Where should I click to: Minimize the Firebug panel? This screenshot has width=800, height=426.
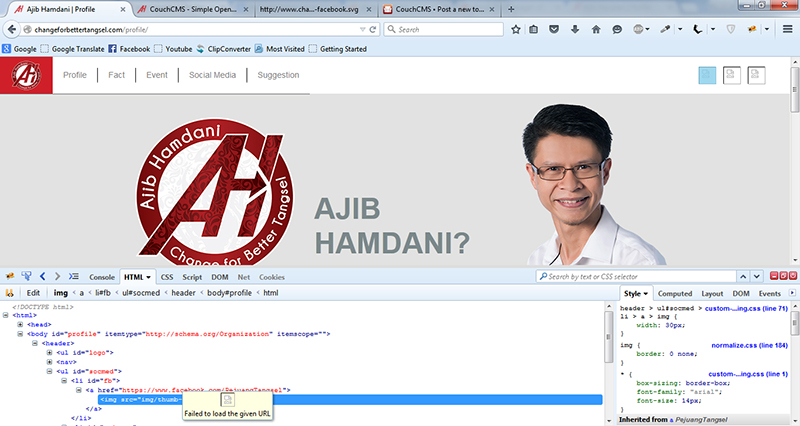point(774,276)
